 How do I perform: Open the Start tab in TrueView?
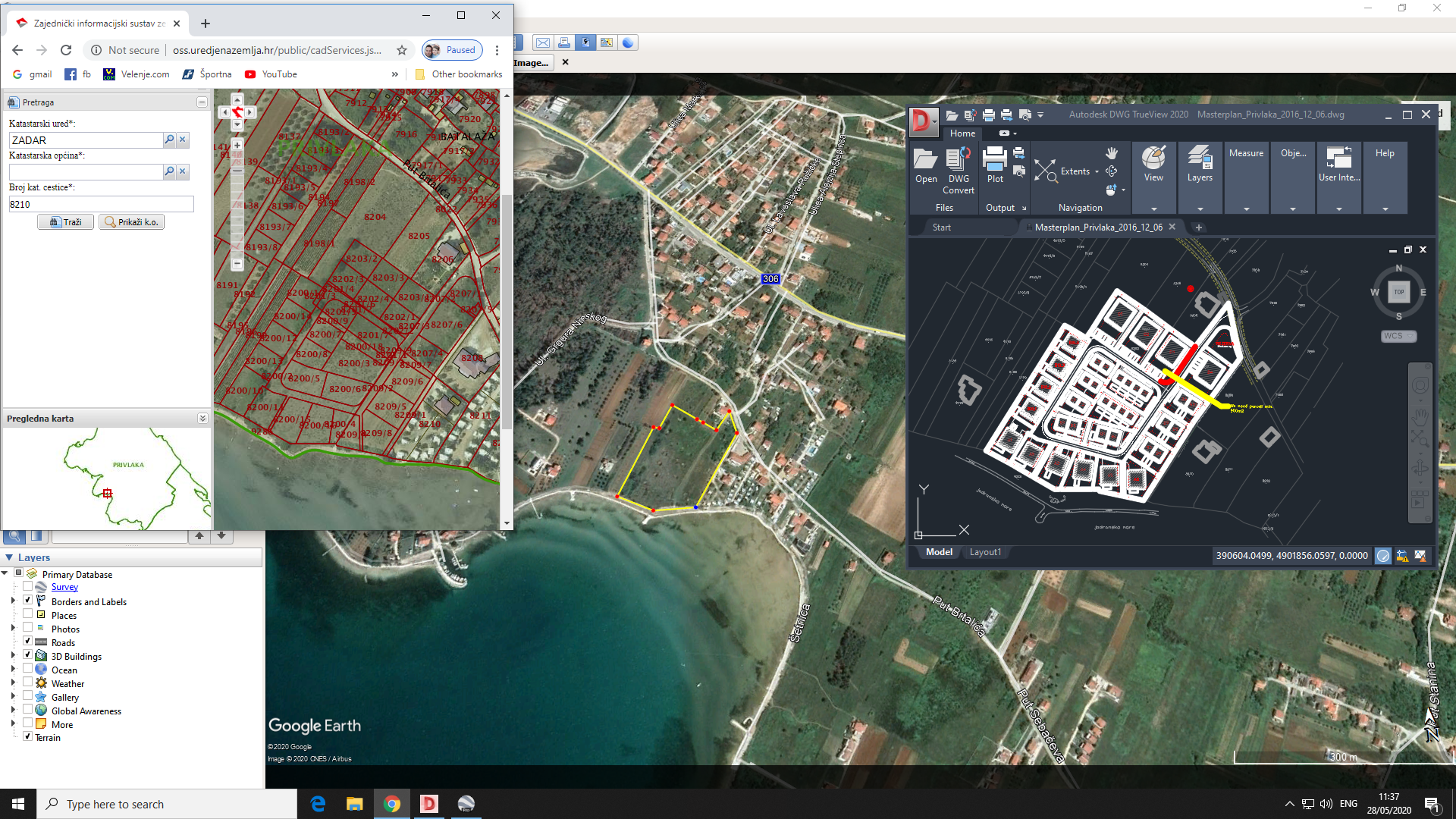coord(941,227)
